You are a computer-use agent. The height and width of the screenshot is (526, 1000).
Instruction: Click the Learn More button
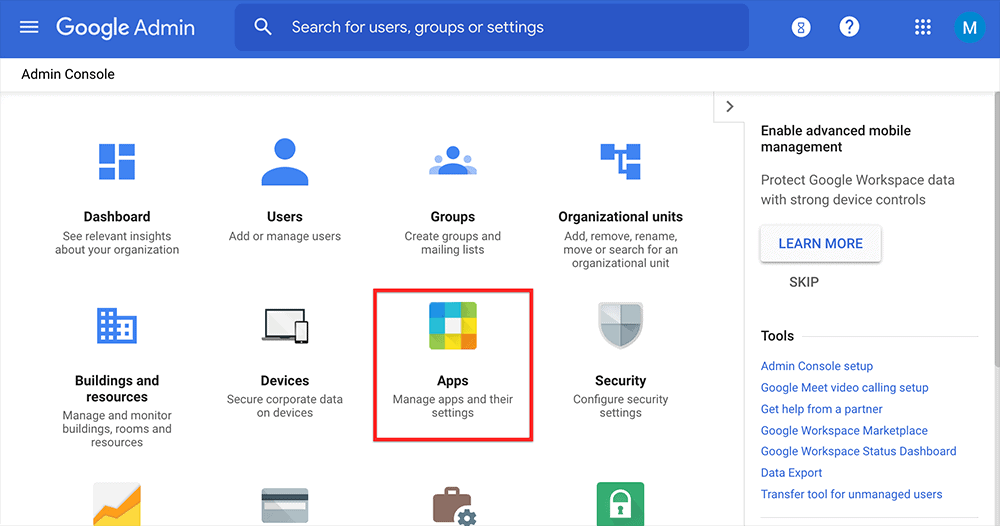coord(820,243)
